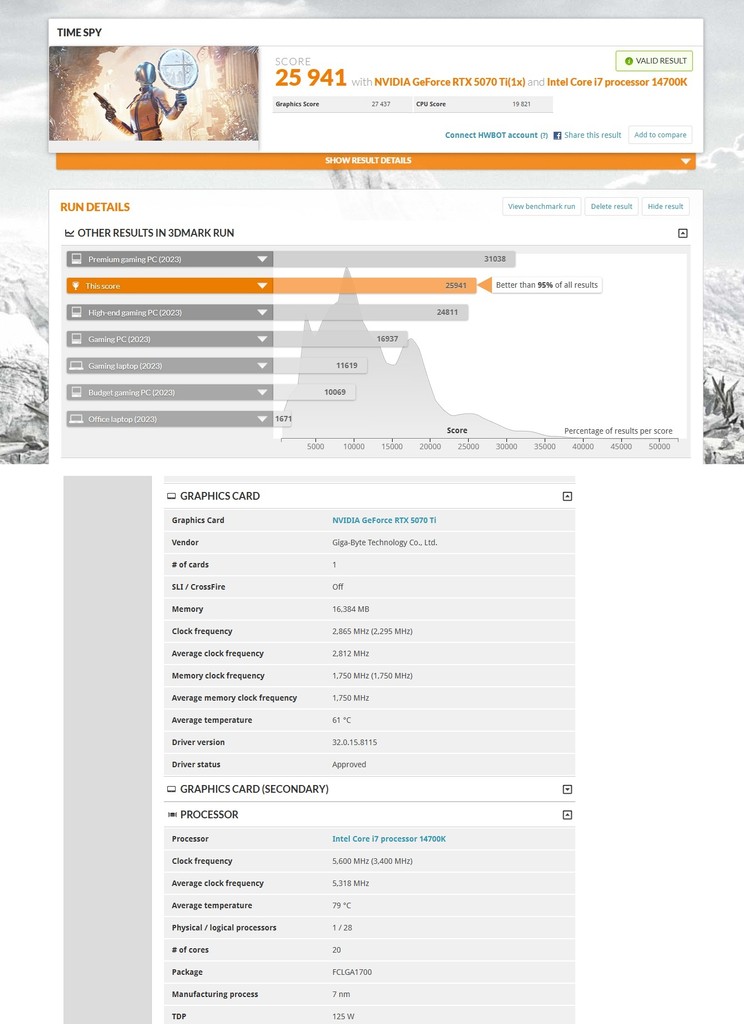Click the laptop icon on Gaming laptop row
744x1024 pixels.
[76, 366]
